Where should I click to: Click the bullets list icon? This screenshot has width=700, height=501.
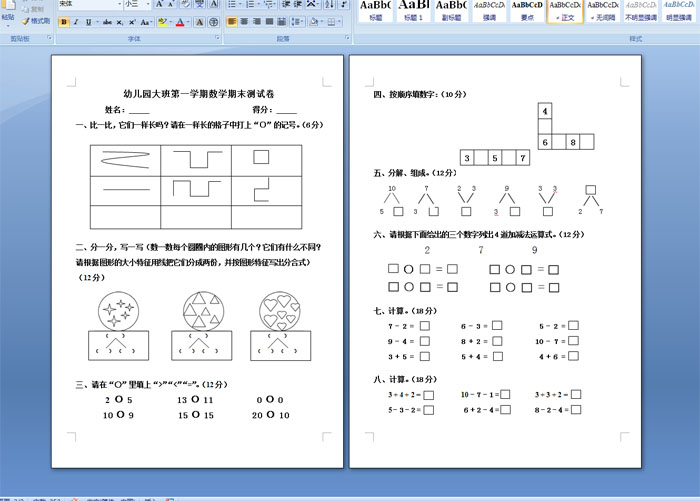234,4
